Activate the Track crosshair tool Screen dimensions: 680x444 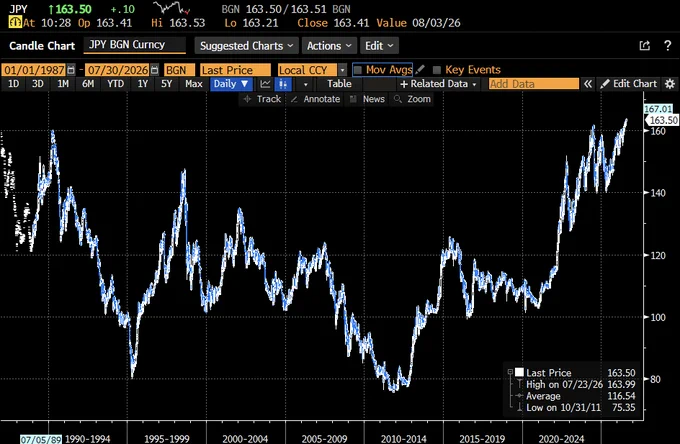(x=262, y=99)
